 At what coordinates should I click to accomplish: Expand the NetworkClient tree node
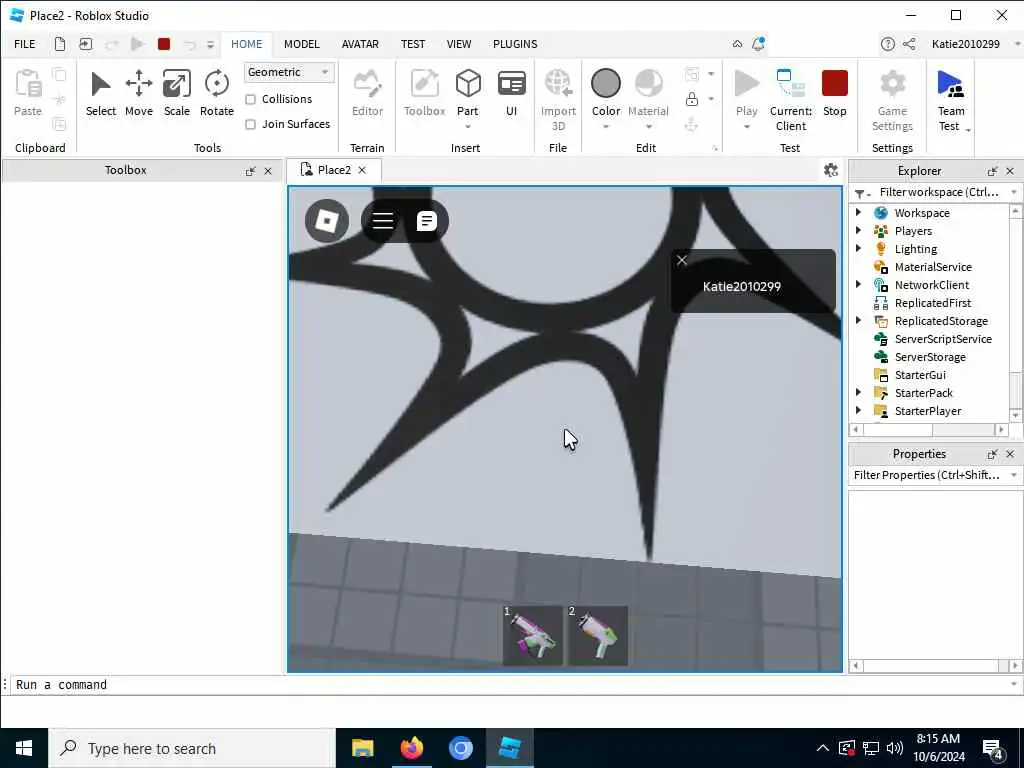859,284
